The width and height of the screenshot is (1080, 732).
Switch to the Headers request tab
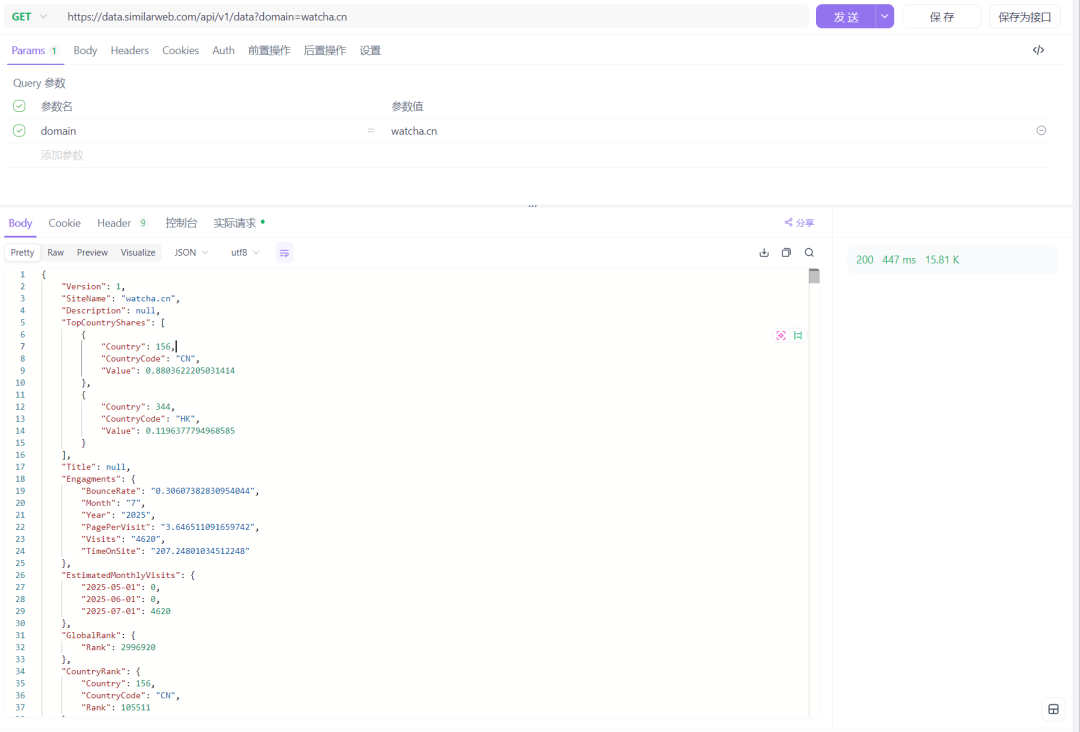pos(129,50)
